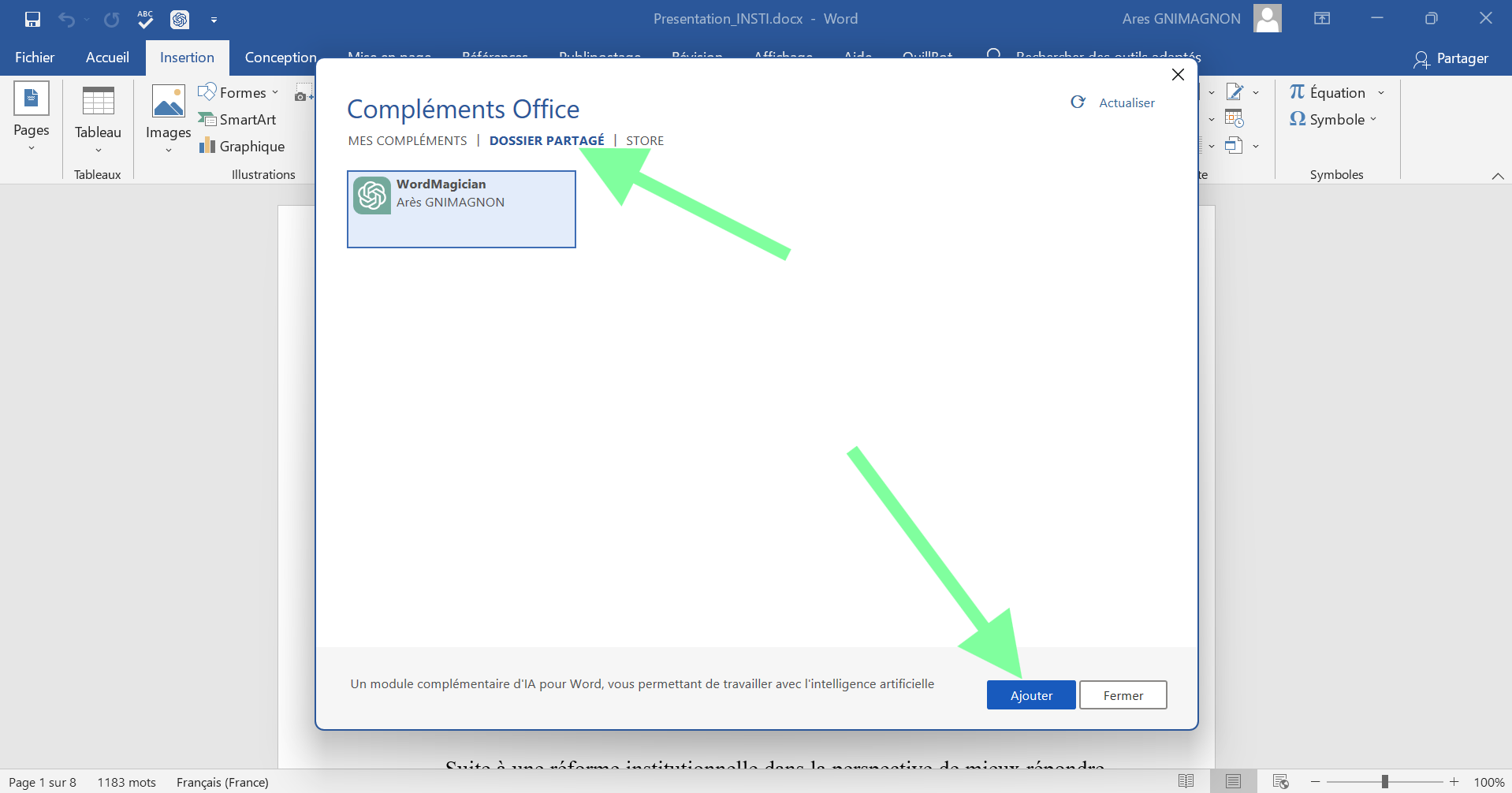
Task: Expand the quick access toolbar customization menu
Action: 214,20
